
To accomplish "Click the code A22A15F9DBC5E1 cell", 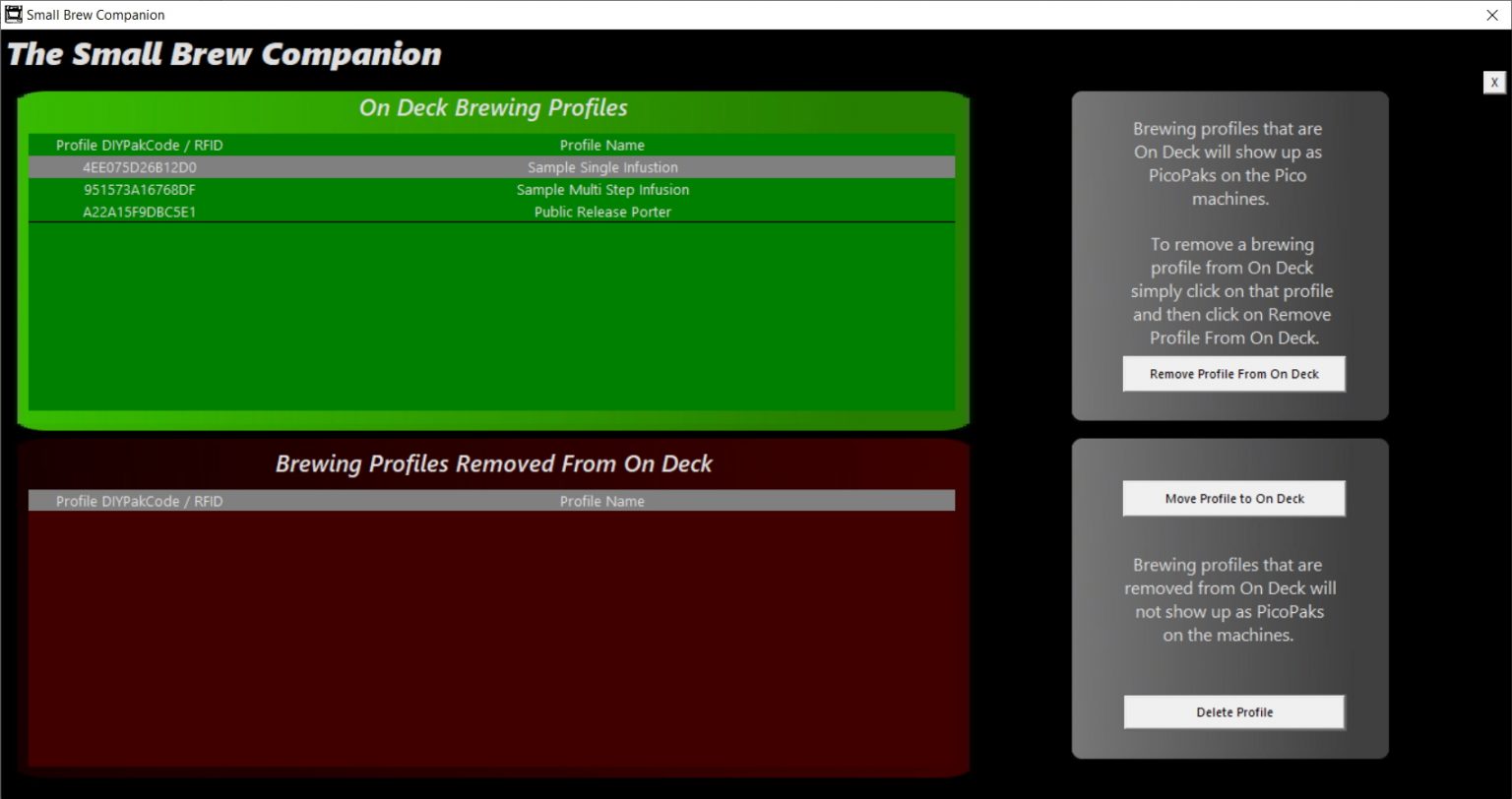I will [x=139, y=213].
